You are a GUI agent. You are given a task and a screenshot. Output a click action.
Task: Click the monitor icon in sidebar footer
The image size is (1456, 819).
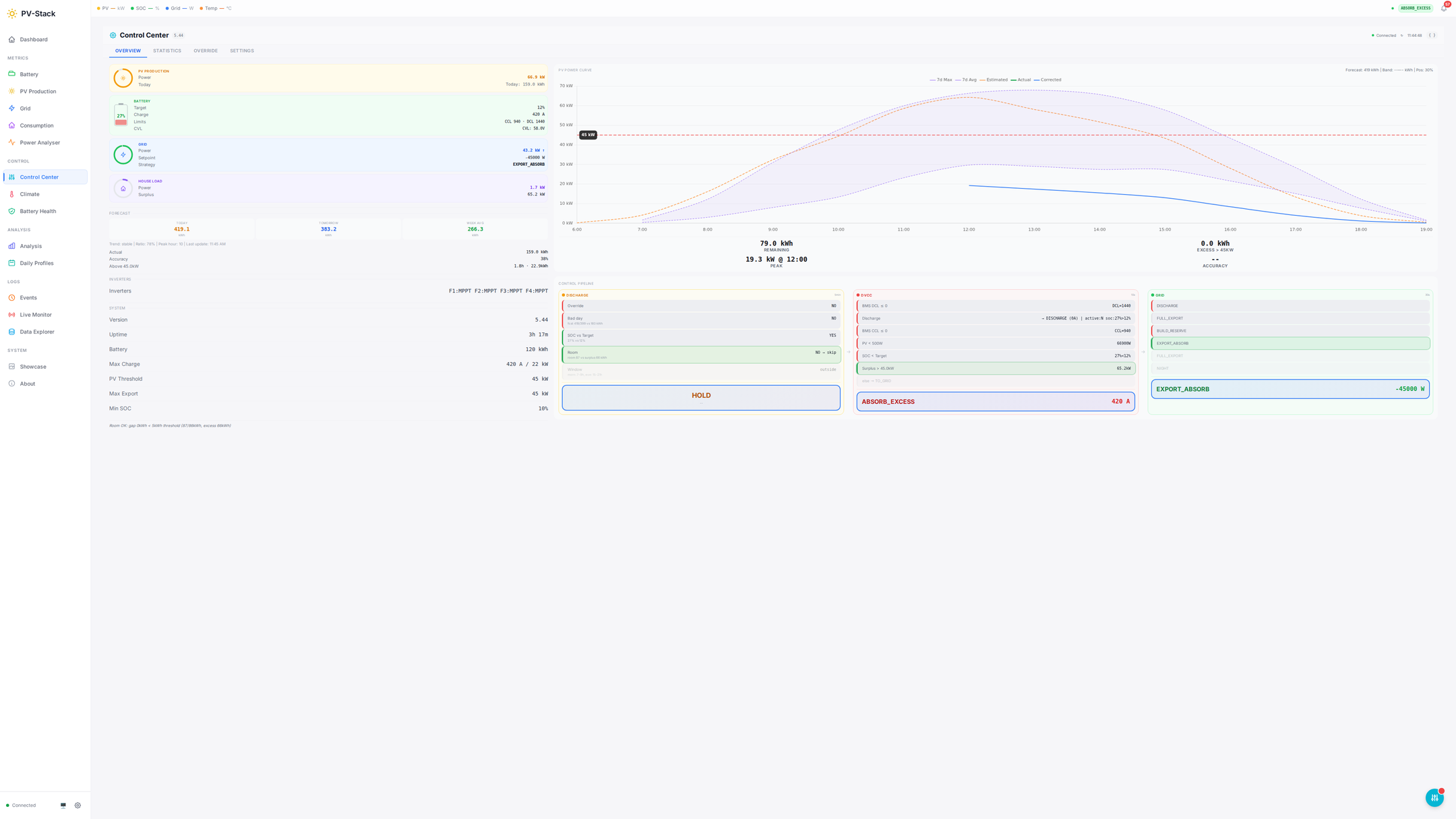click(63, 806)
